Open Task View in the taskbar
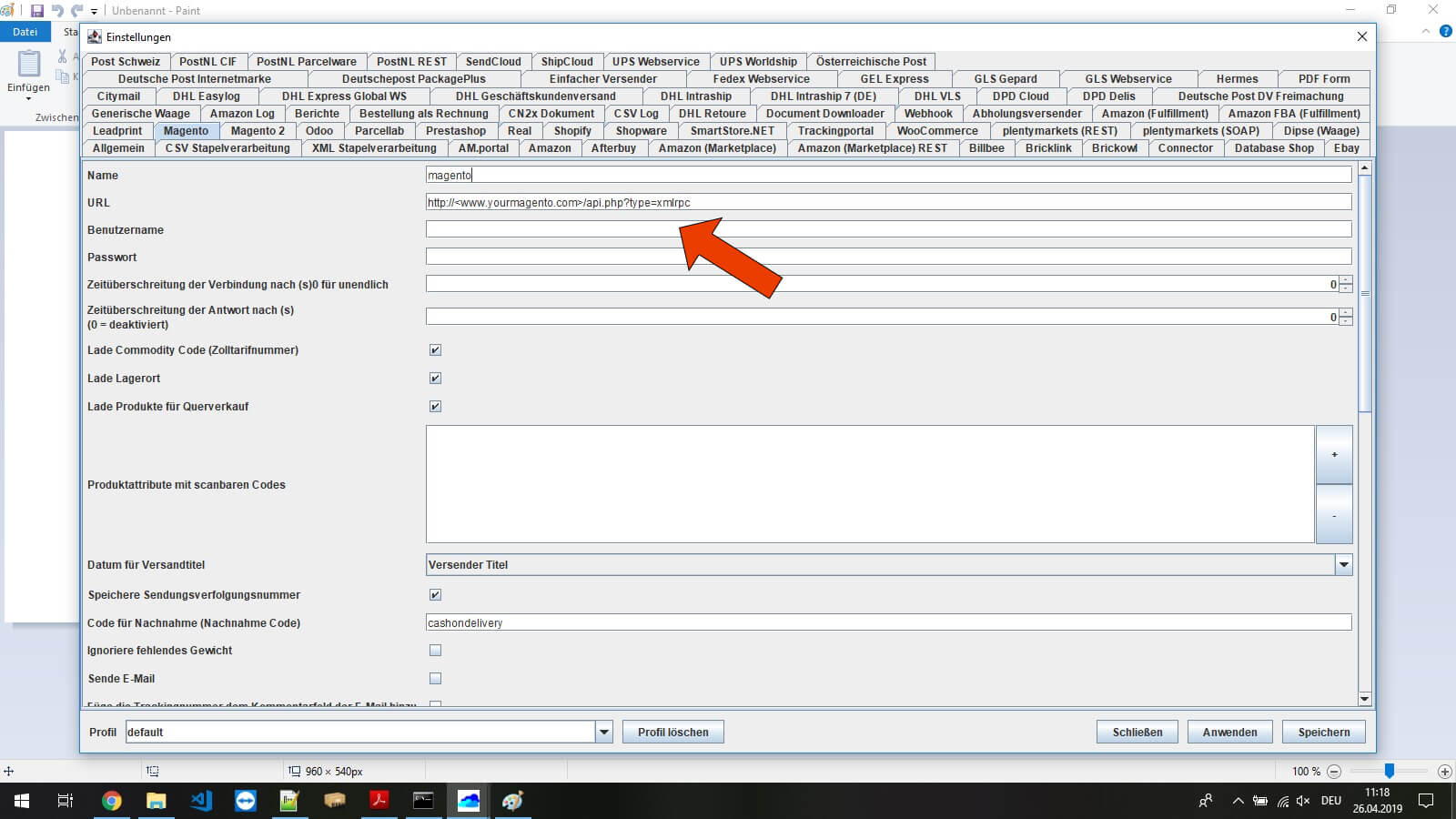 [66, 801]
